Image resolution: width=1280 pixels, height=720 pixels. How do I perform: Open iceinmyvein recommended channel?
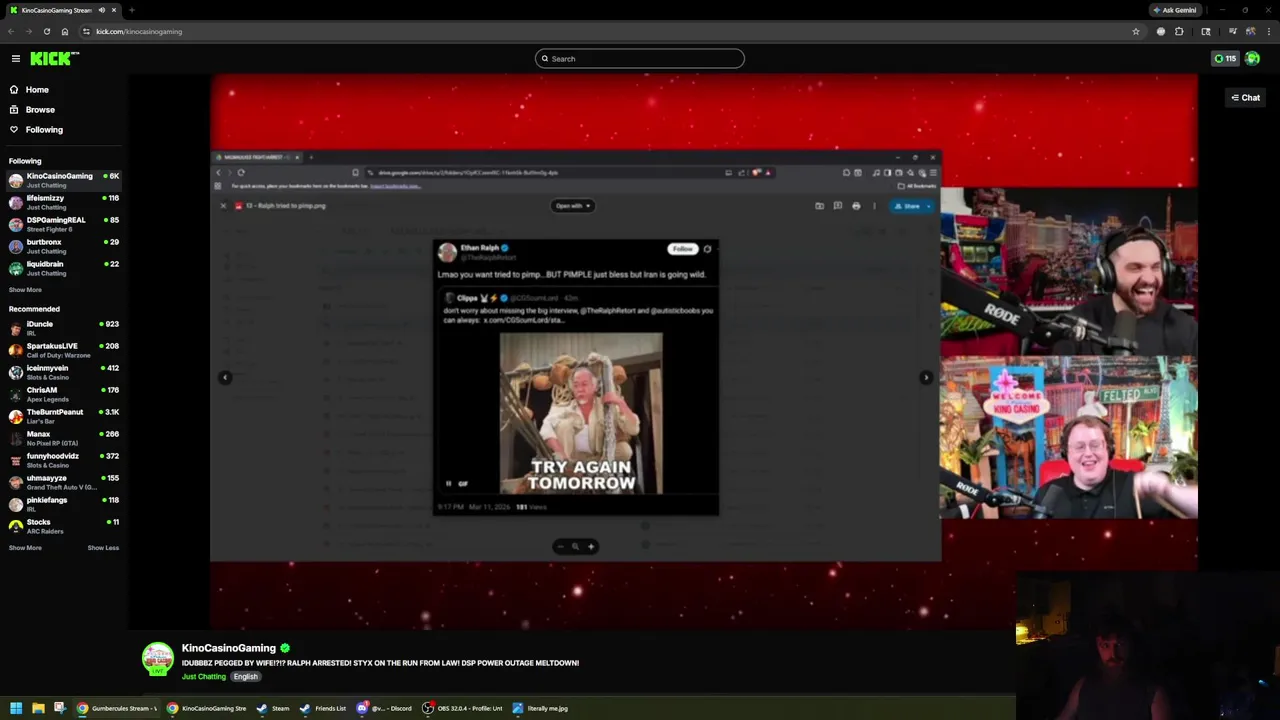click(63, 372)
